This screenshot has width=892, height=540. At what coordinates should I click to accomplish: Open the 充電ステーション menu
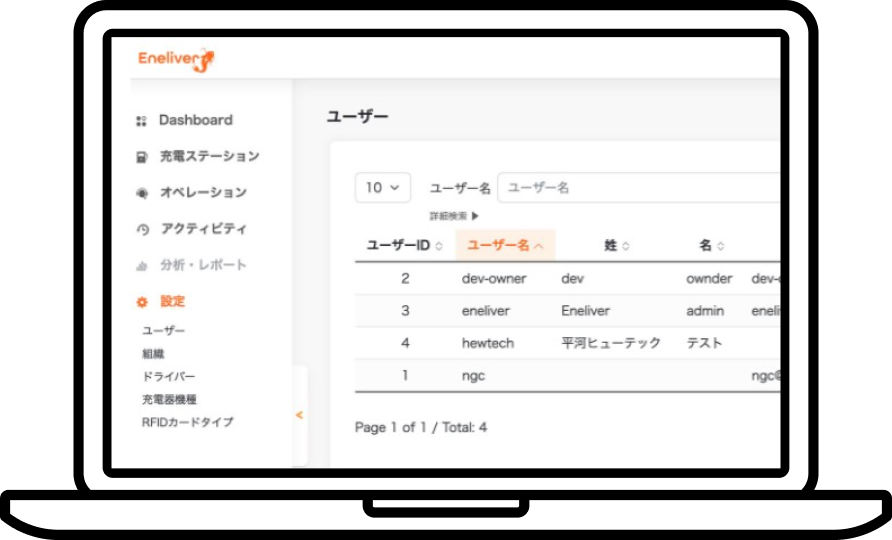point(209,156)
